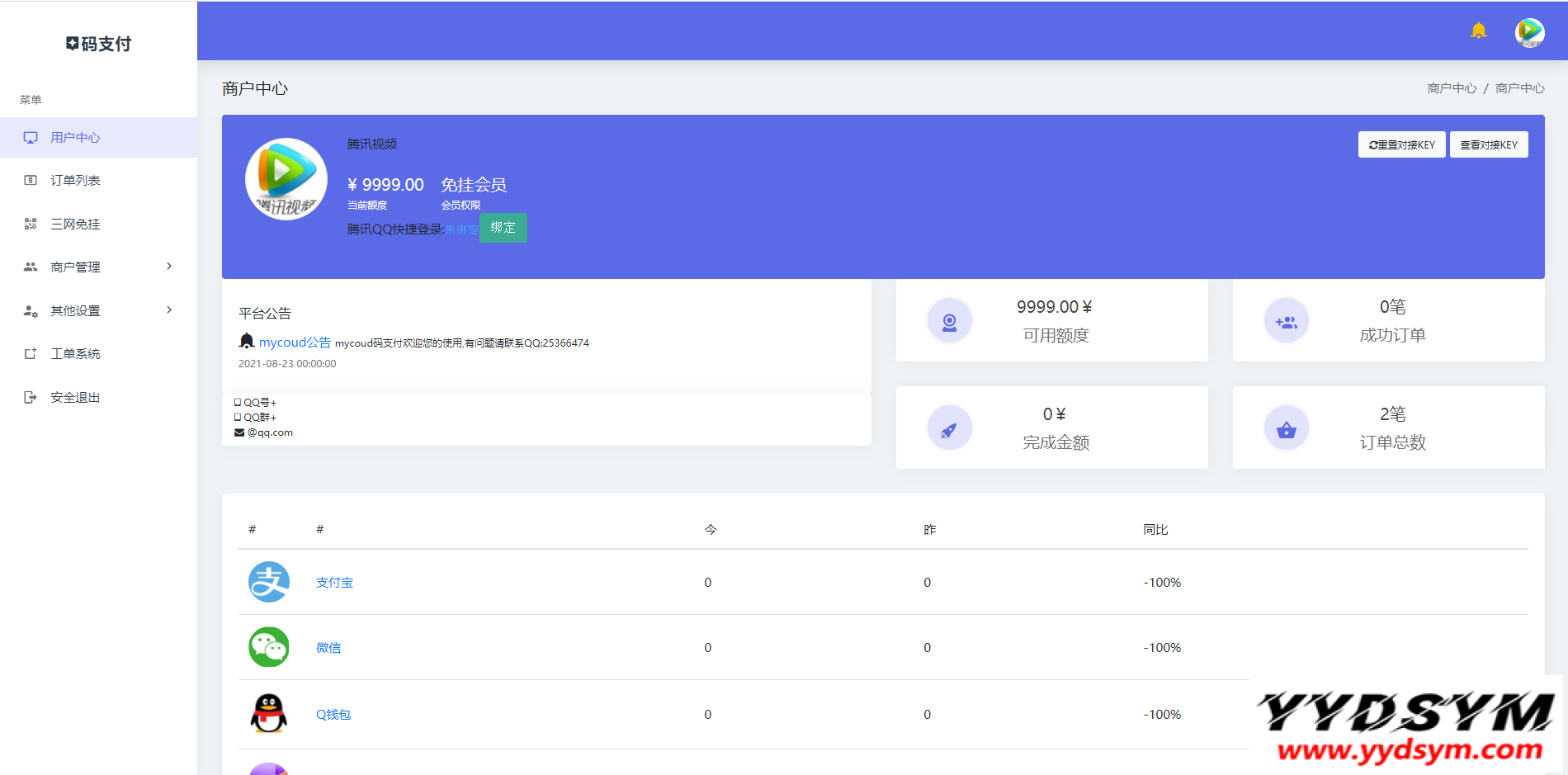The height and width of the screenshot is (775, 1568).
Task: Click the large 腾讯视频 profile avatar
Action: (286, 179)
